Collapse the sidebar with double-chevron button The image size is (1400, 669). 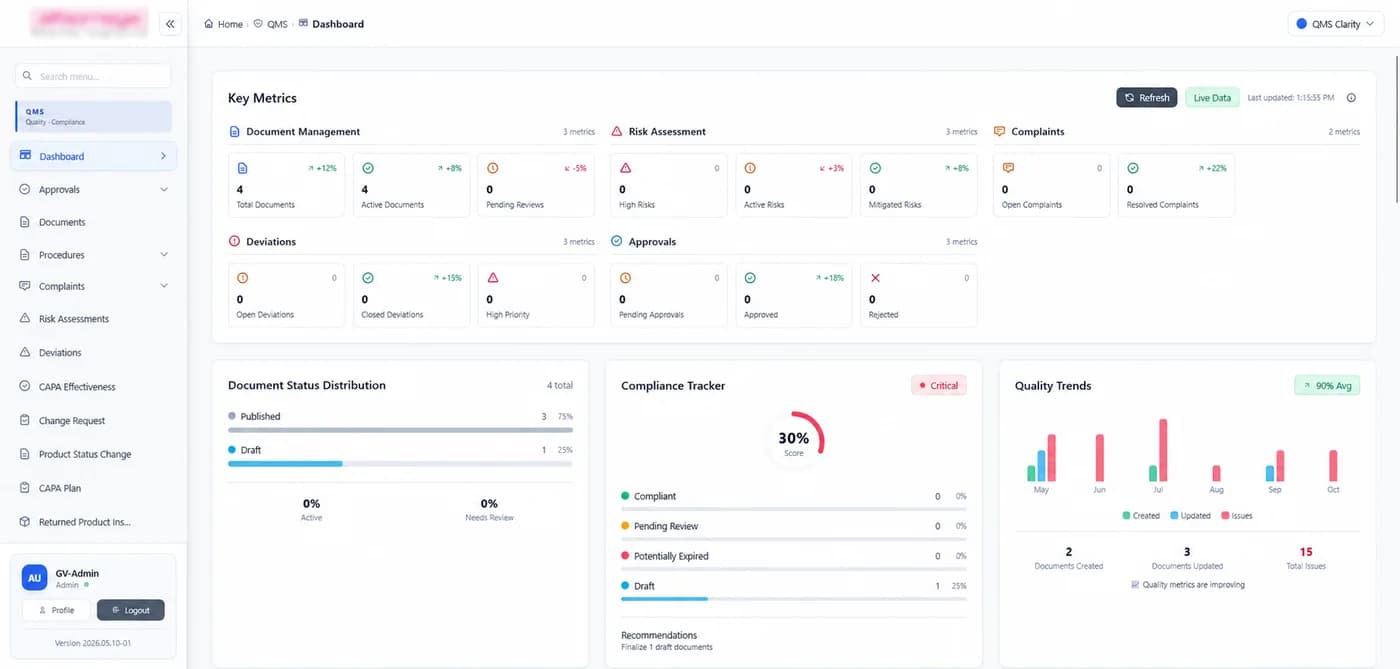(169, 24)
